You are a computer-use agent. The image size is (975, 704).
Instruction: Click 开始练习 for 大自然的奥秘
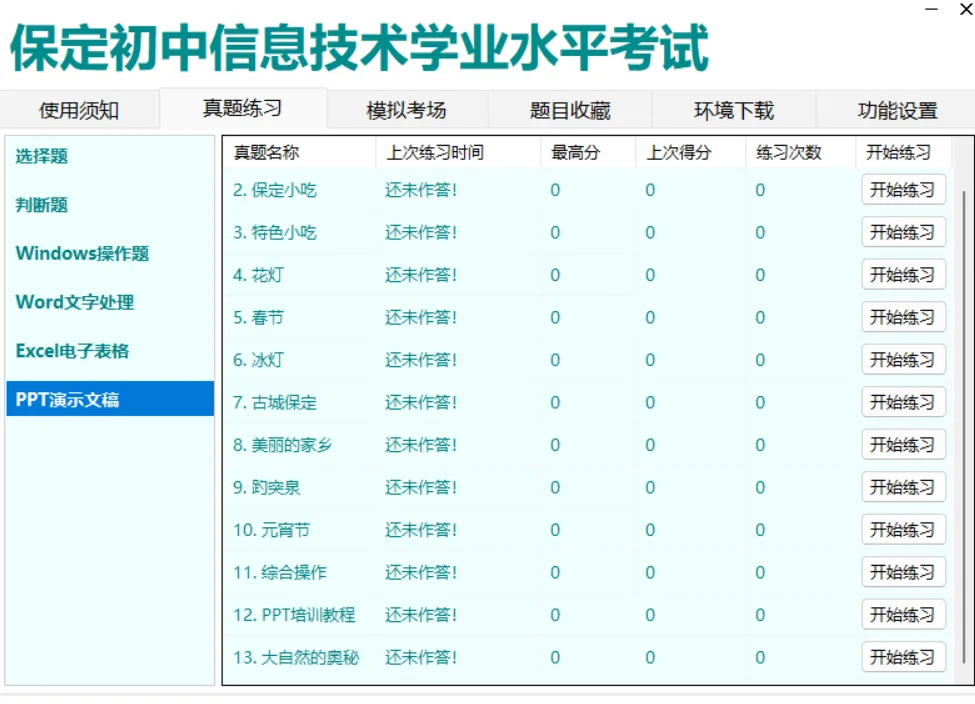pyautogui.click(x=903, y=657)
